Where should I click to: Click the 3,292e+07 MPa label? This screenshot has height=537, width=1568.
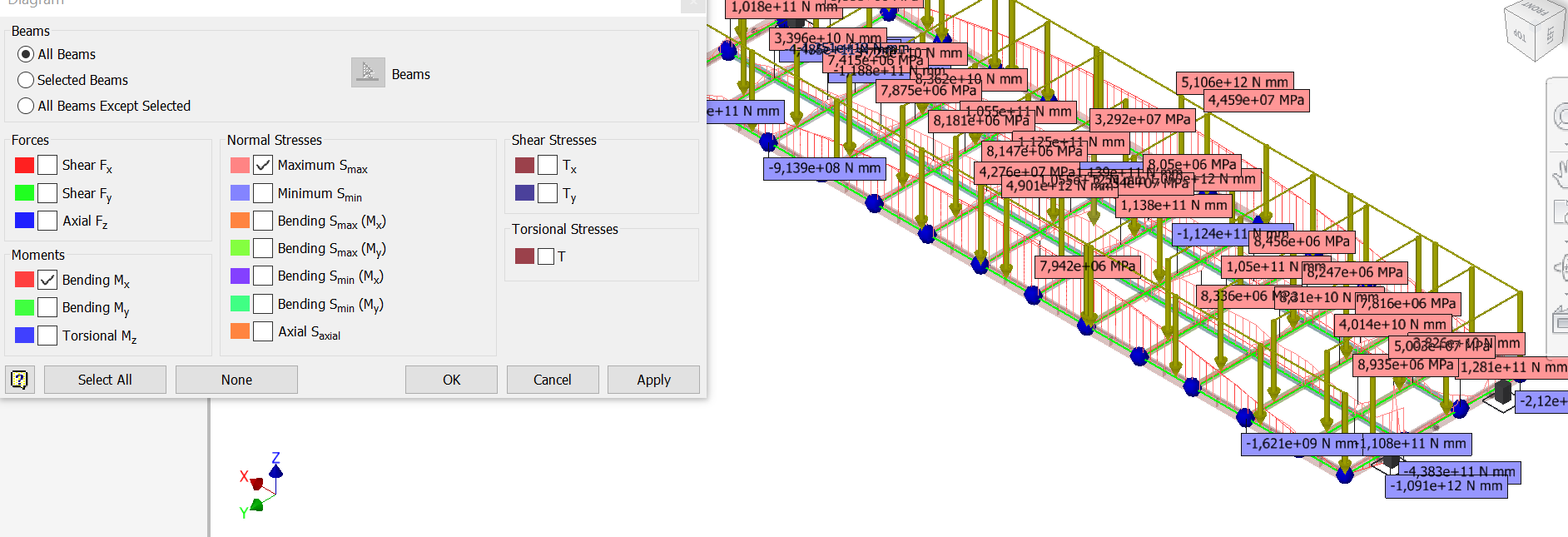(x=1142, y=120)
